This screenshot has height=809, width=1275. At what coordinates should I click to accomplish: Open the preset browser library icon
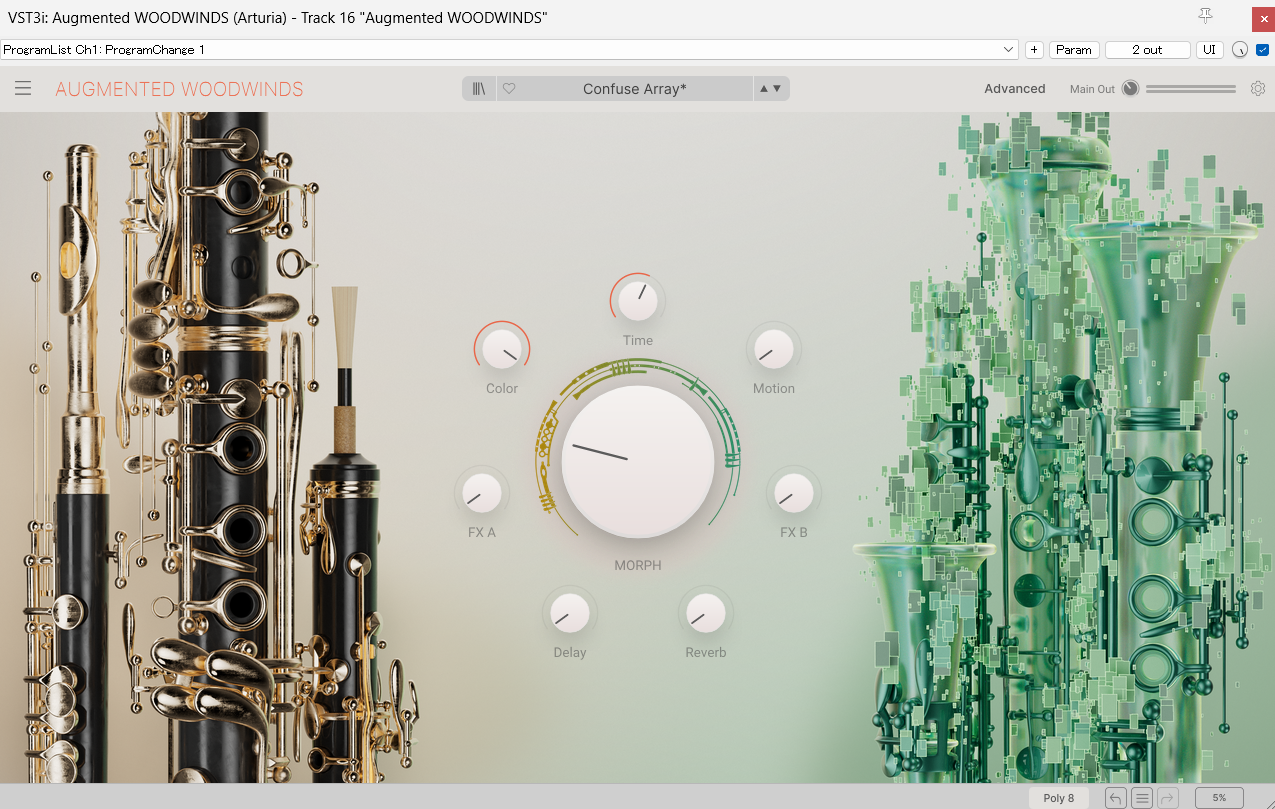tap(479, 89)
